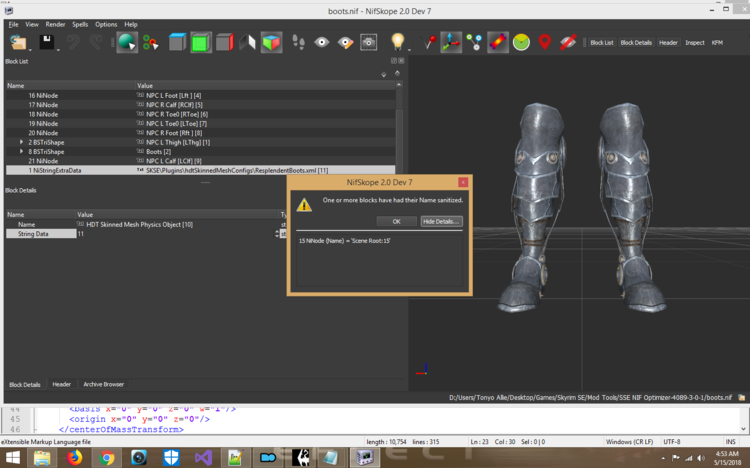Open Firefox from the taskbar

tap(74, 458)
